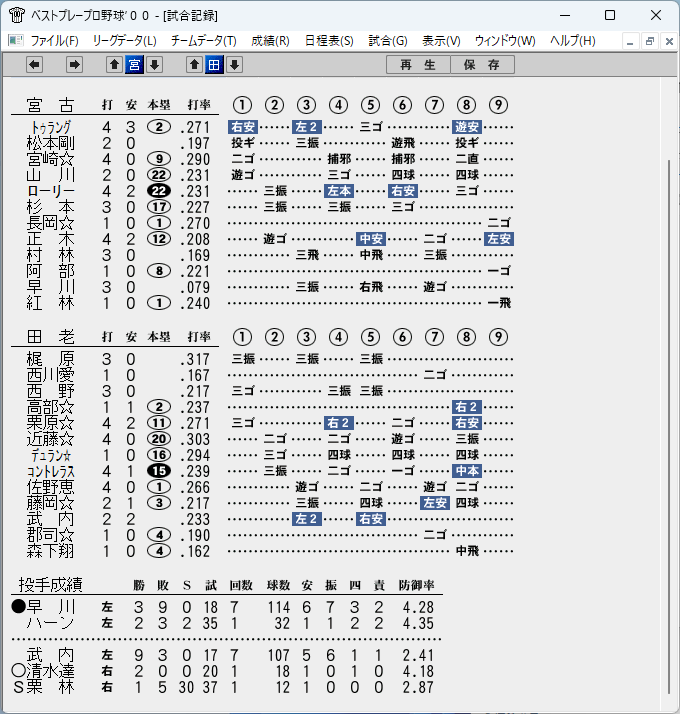This screenshot has width=680, height=714.
Task: Open the 成績(R) menu
Action: [x=270, y=41]
